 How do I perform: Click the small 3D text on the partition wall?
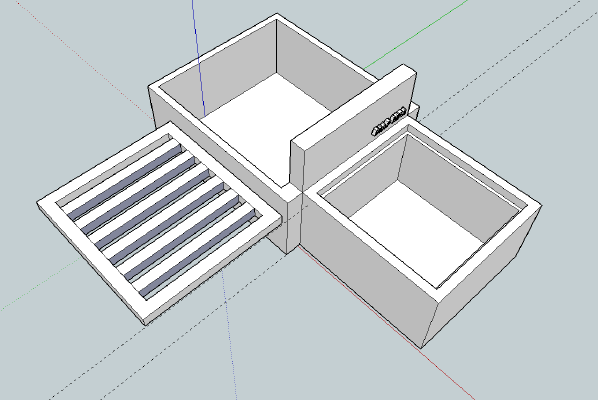click(389, 120)
